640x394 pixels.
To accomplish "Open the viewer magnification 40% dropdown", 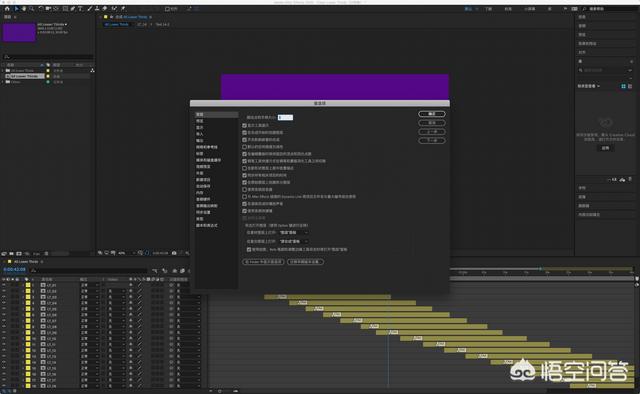I will pyautogui.click(x=126, y=253).
